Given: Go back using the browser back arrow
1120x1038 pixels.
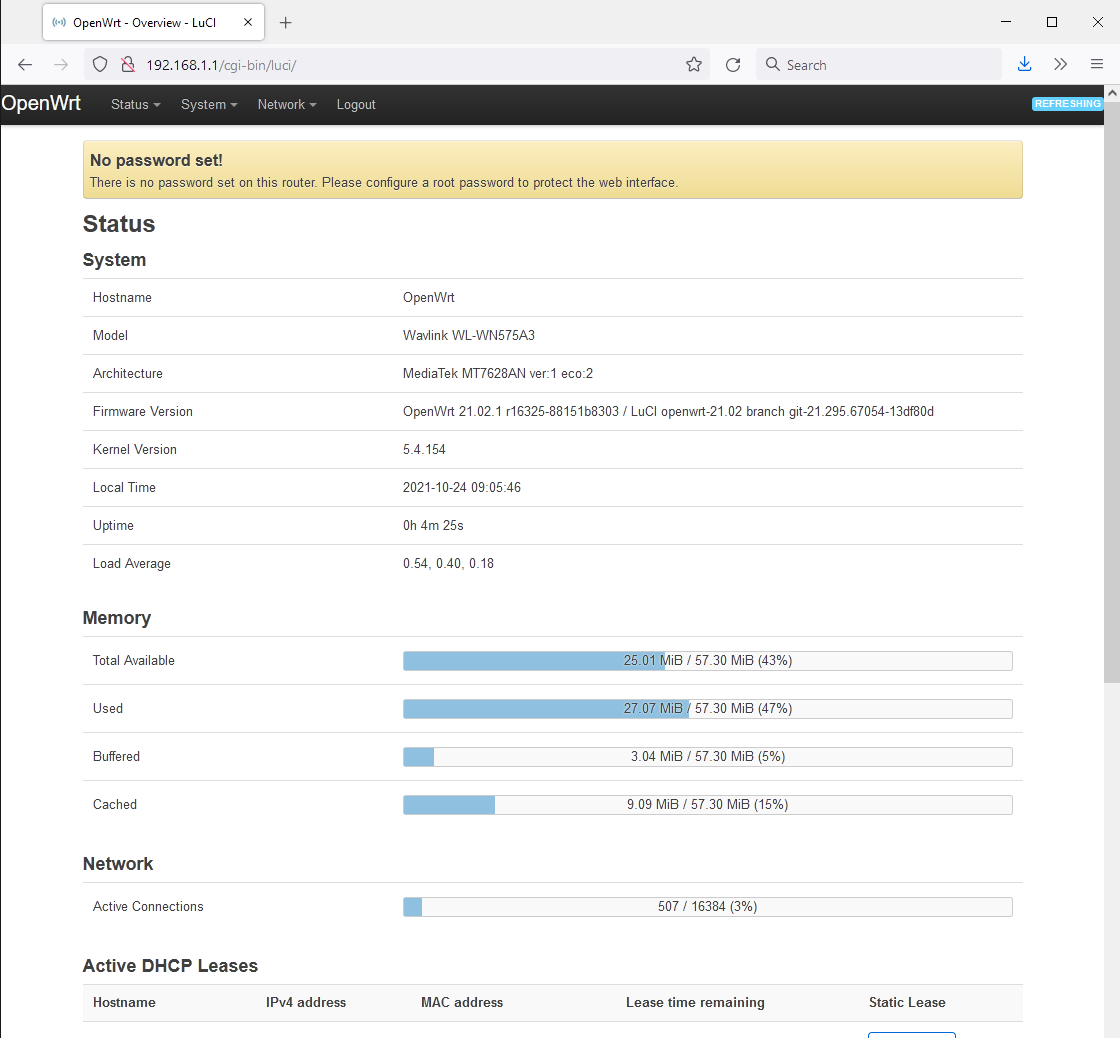Looking at the screenshot, I should tap(25, 65).
